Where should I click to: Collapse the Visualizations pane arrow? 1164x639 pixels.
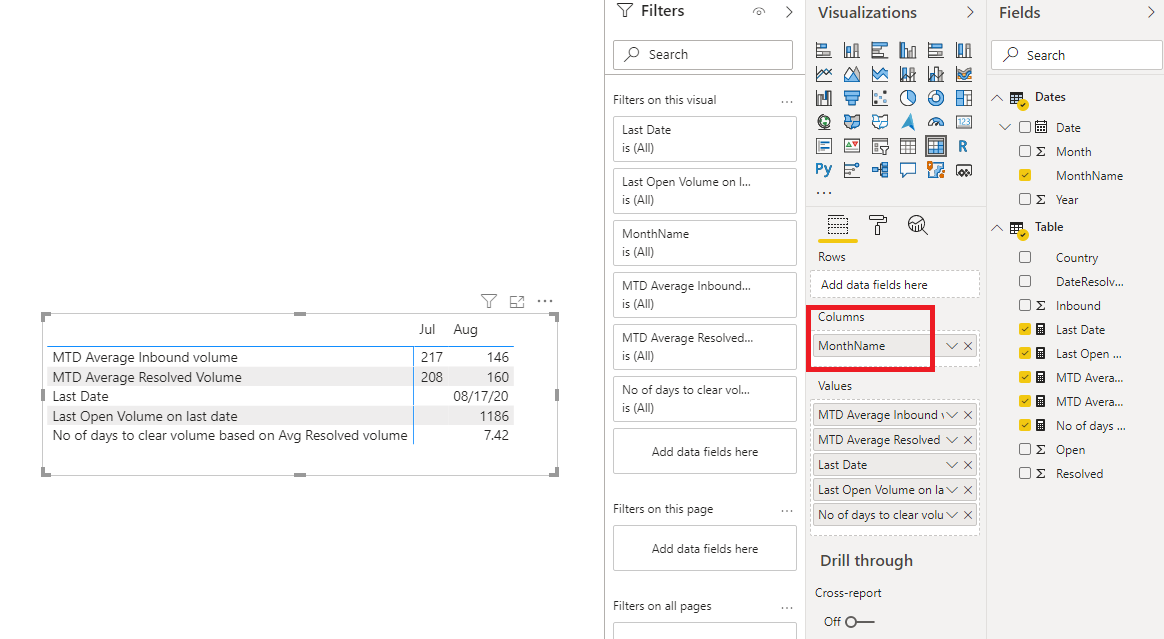pos(970,12)
